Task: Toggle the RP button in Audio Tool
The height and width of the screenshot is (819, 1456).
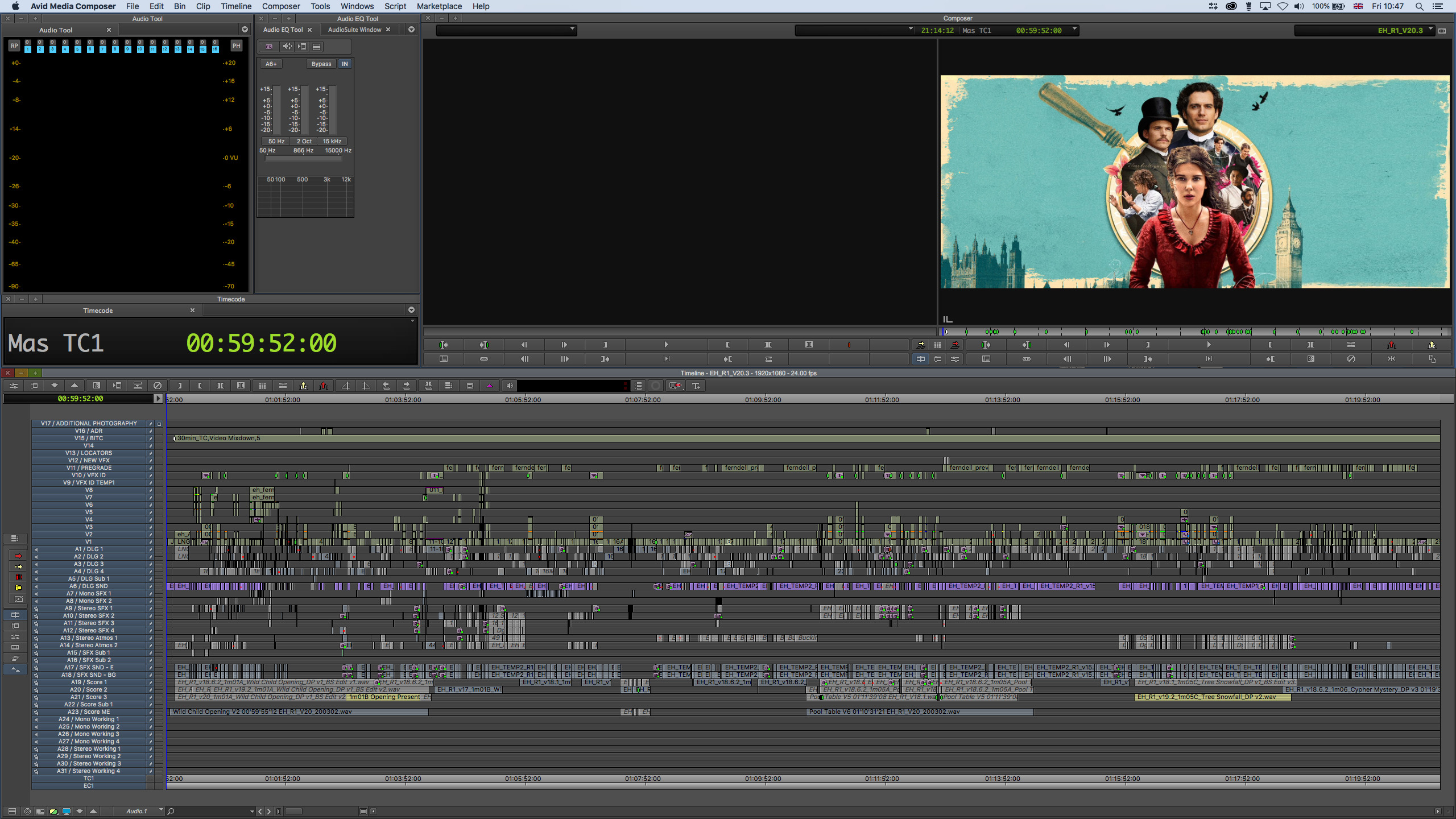Action: (14, 45)
